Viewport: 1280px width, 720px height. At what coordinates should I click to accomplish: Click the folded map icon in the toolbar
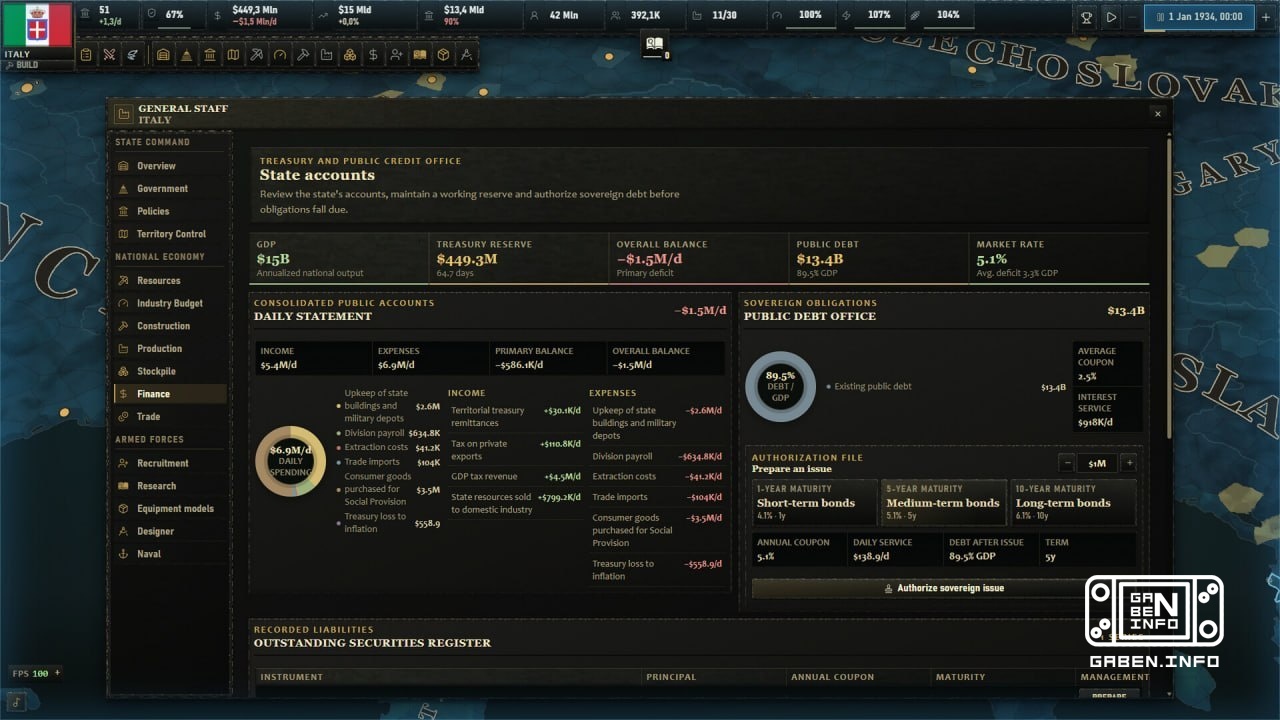coord(233,55)
